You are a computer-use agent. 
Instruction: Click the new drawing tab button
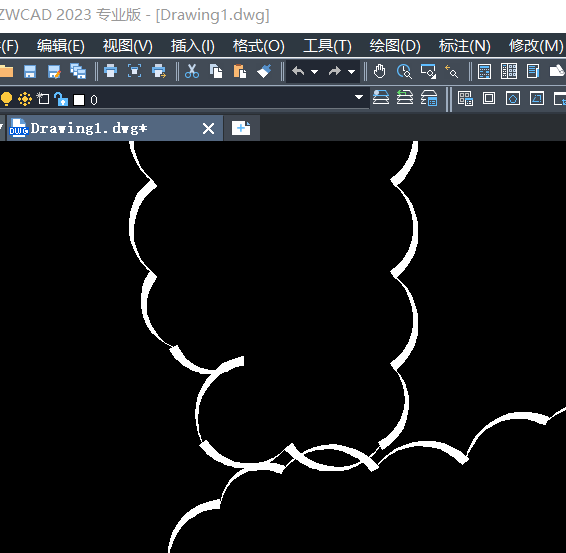tap(241, 128)
